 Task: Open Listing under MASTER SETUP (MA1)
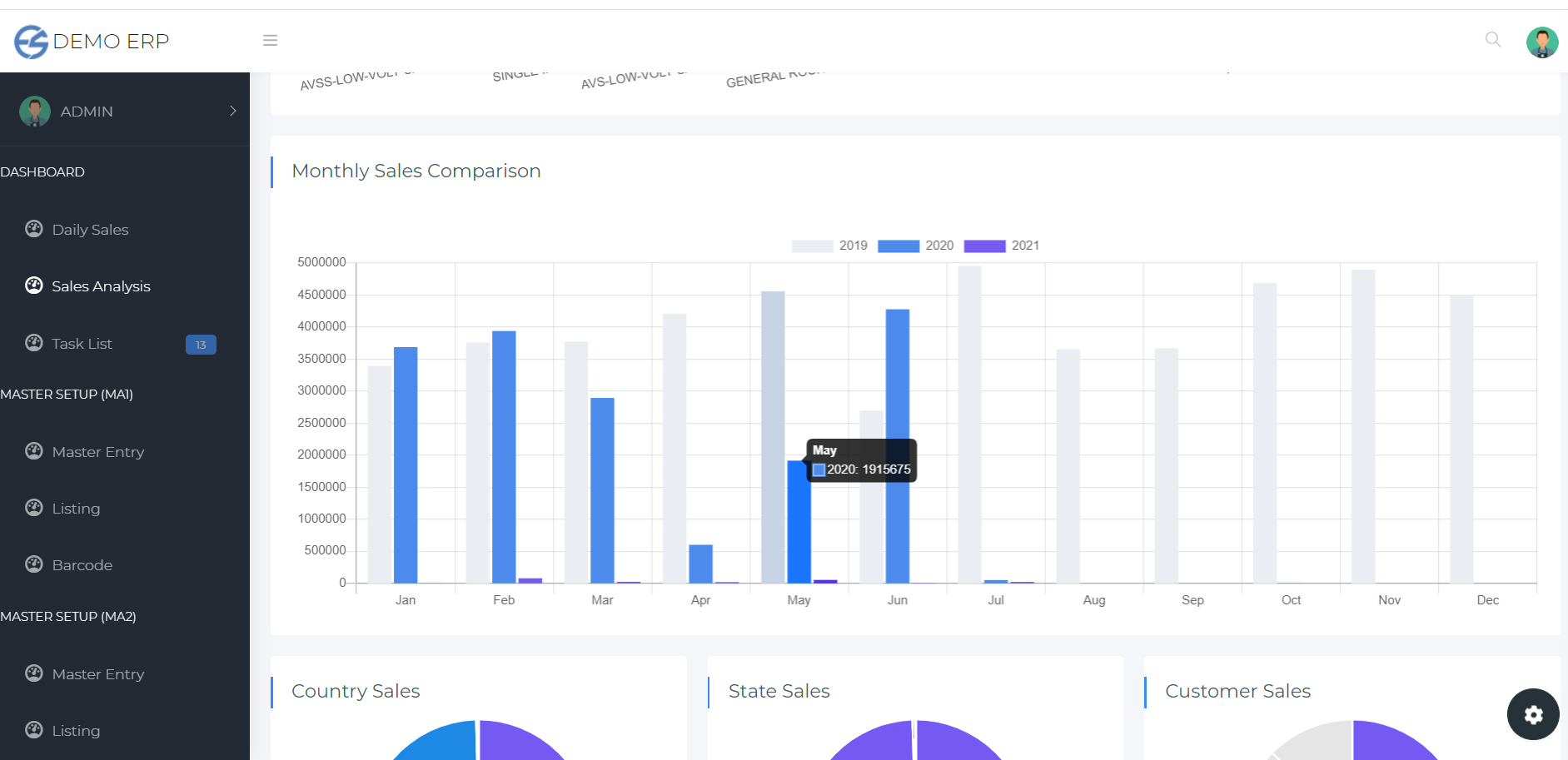point(76,509)
